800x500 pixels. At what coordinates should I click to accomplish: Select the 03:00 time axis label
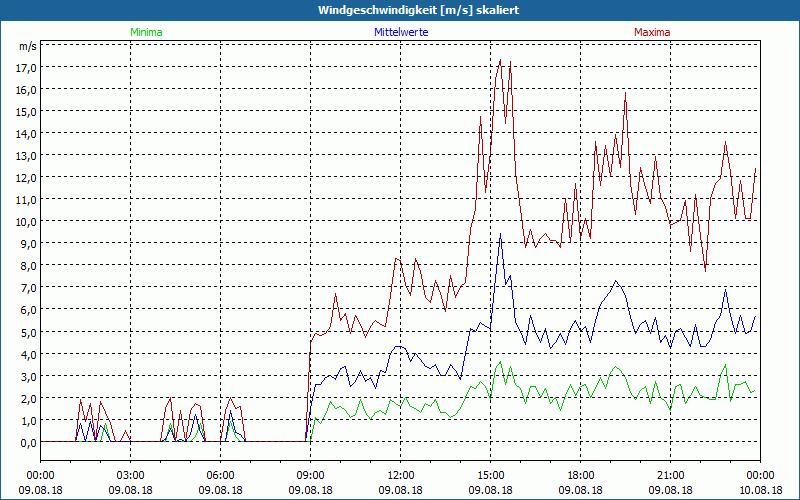pyautogui.click(x=131, y=475)
